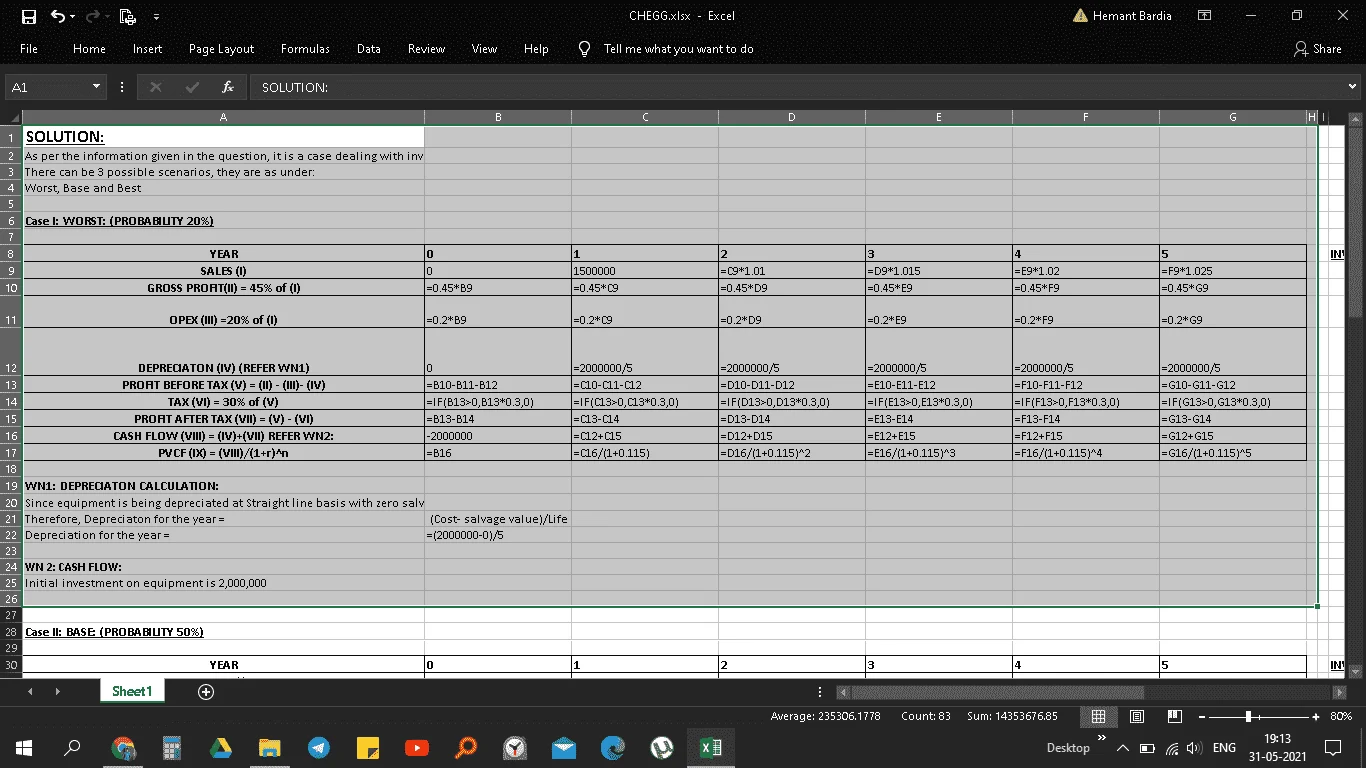1366x768 pixels.
Task: Open the View ribbon tab
Action: pyautogui.click(x=484, y=49)
